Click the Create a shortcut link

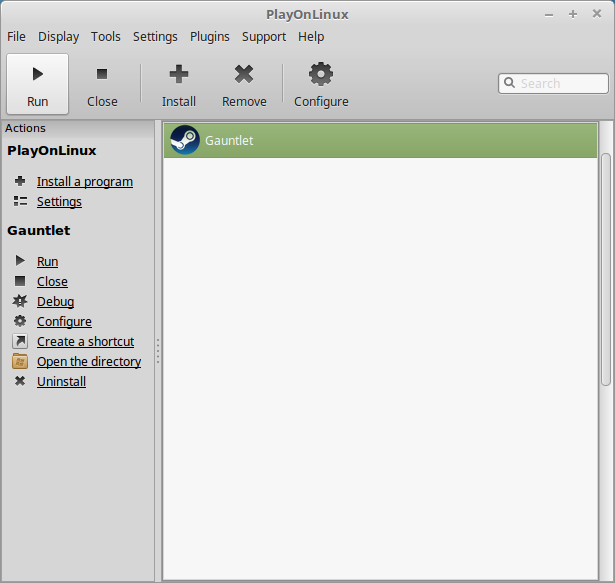pyautogui.click(x=86, y=341)
